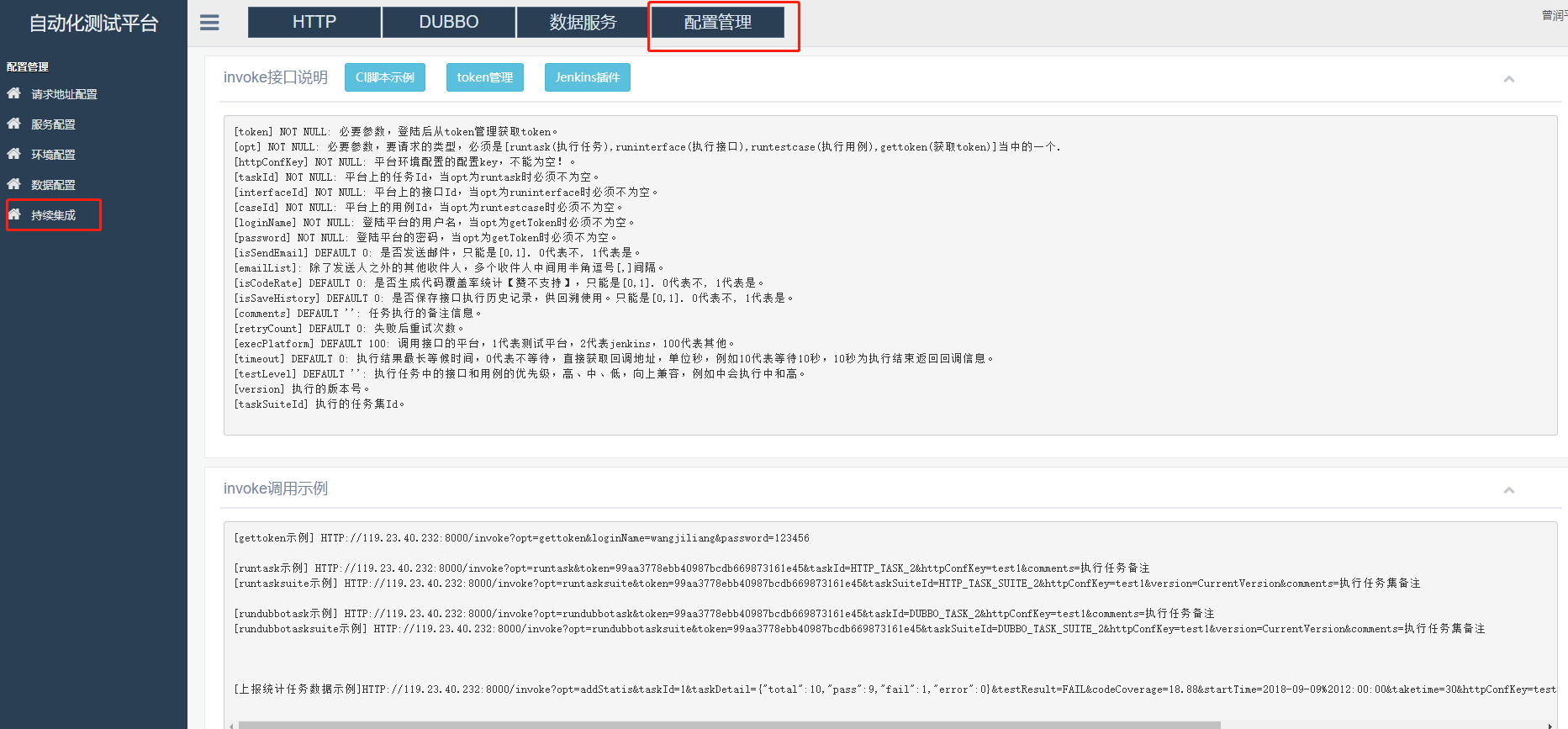Click the [opt] NOT NULL line

(x=647, y=147)
